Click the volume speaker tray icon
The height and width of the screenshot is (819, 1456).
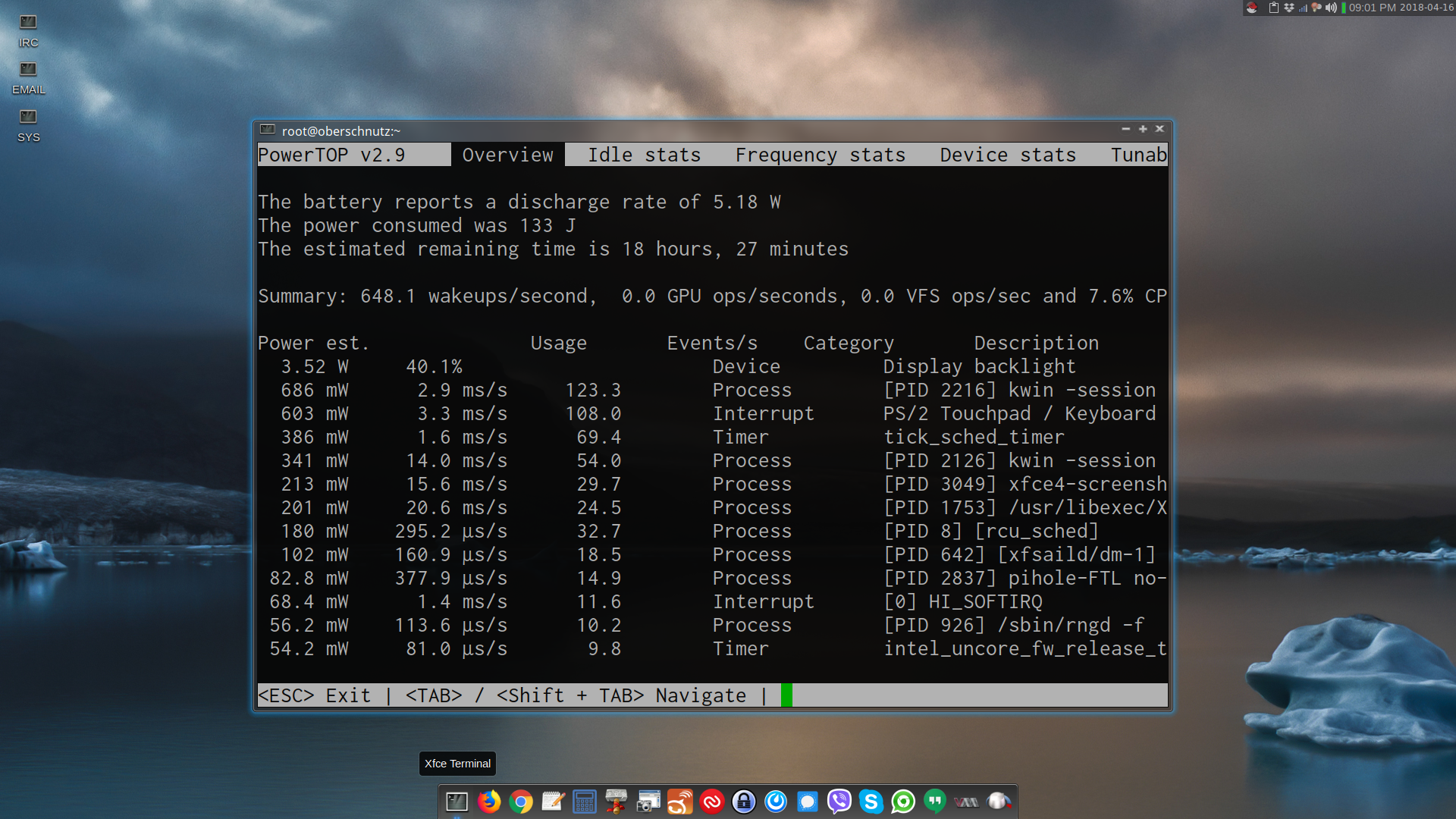1331,8
